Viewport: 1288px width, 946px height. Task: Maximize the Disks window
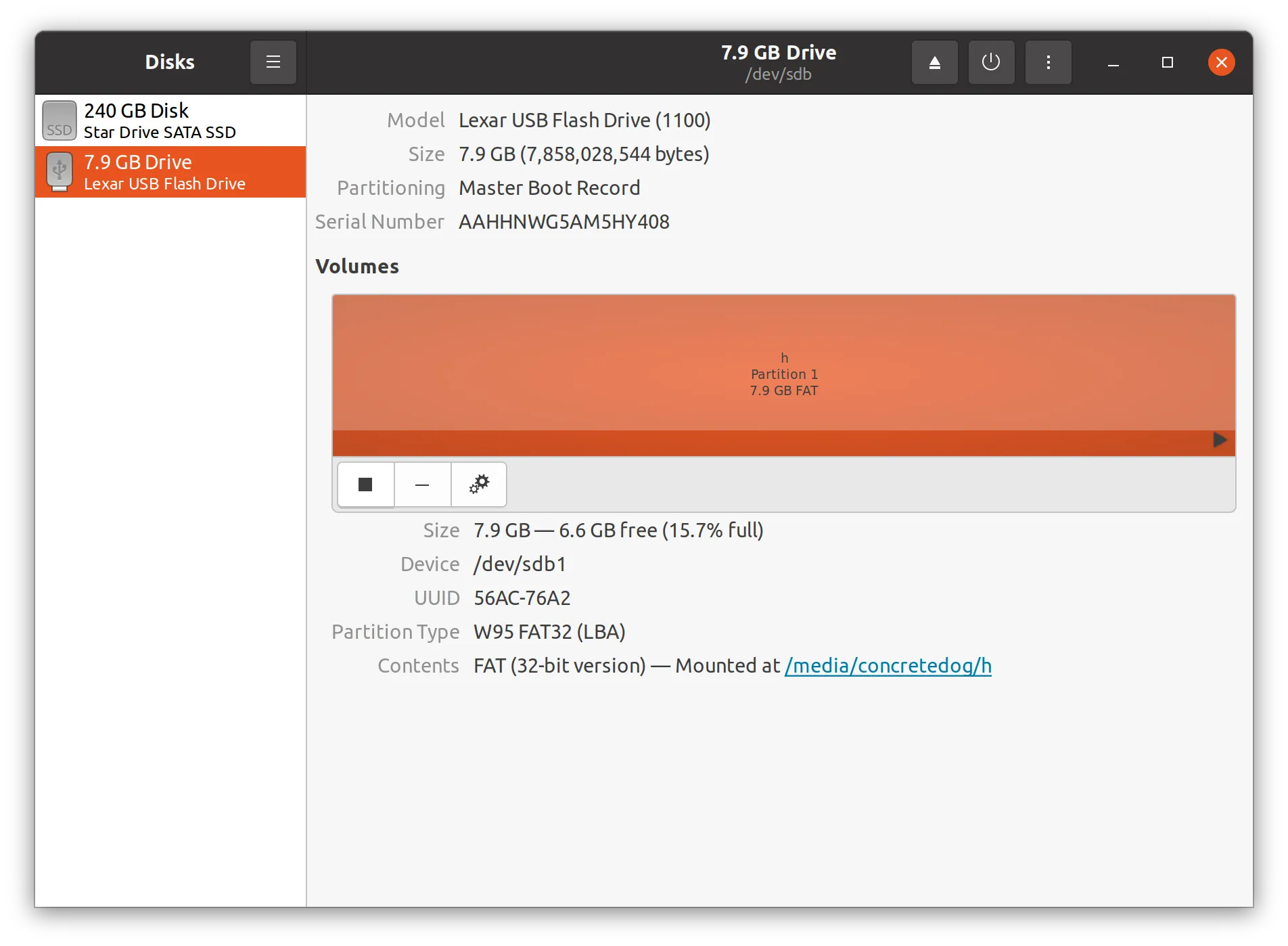[x=1167, y=62]
